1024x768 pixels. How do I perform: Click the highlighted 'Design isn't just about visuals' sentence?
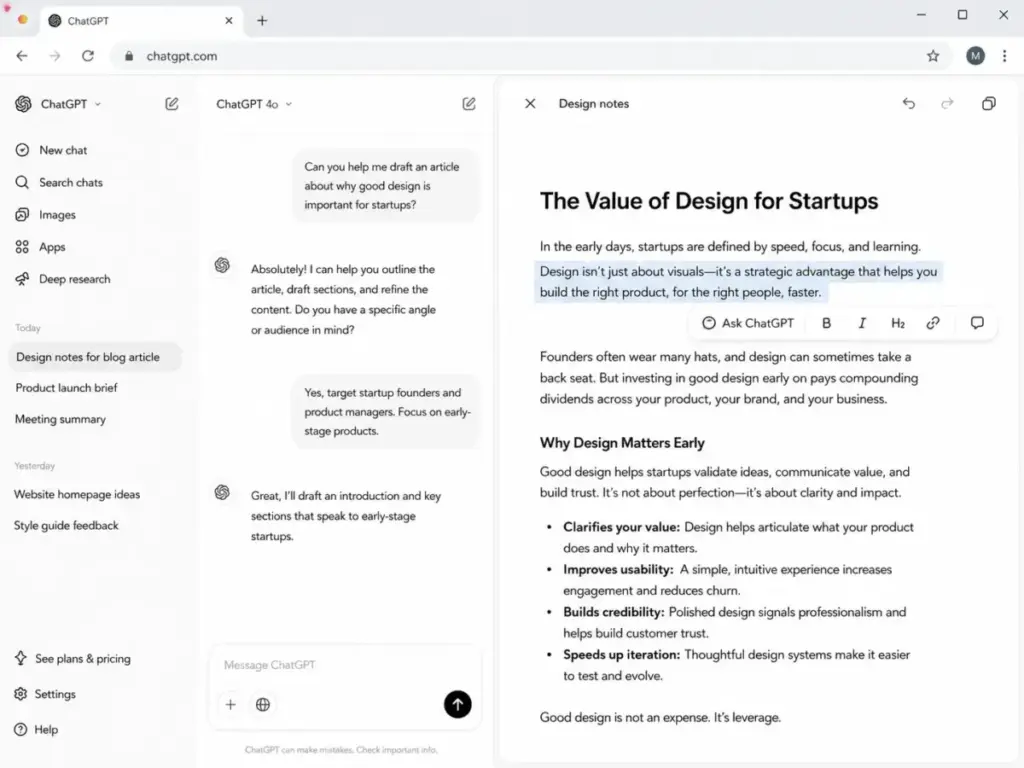[x=738, y=281]
